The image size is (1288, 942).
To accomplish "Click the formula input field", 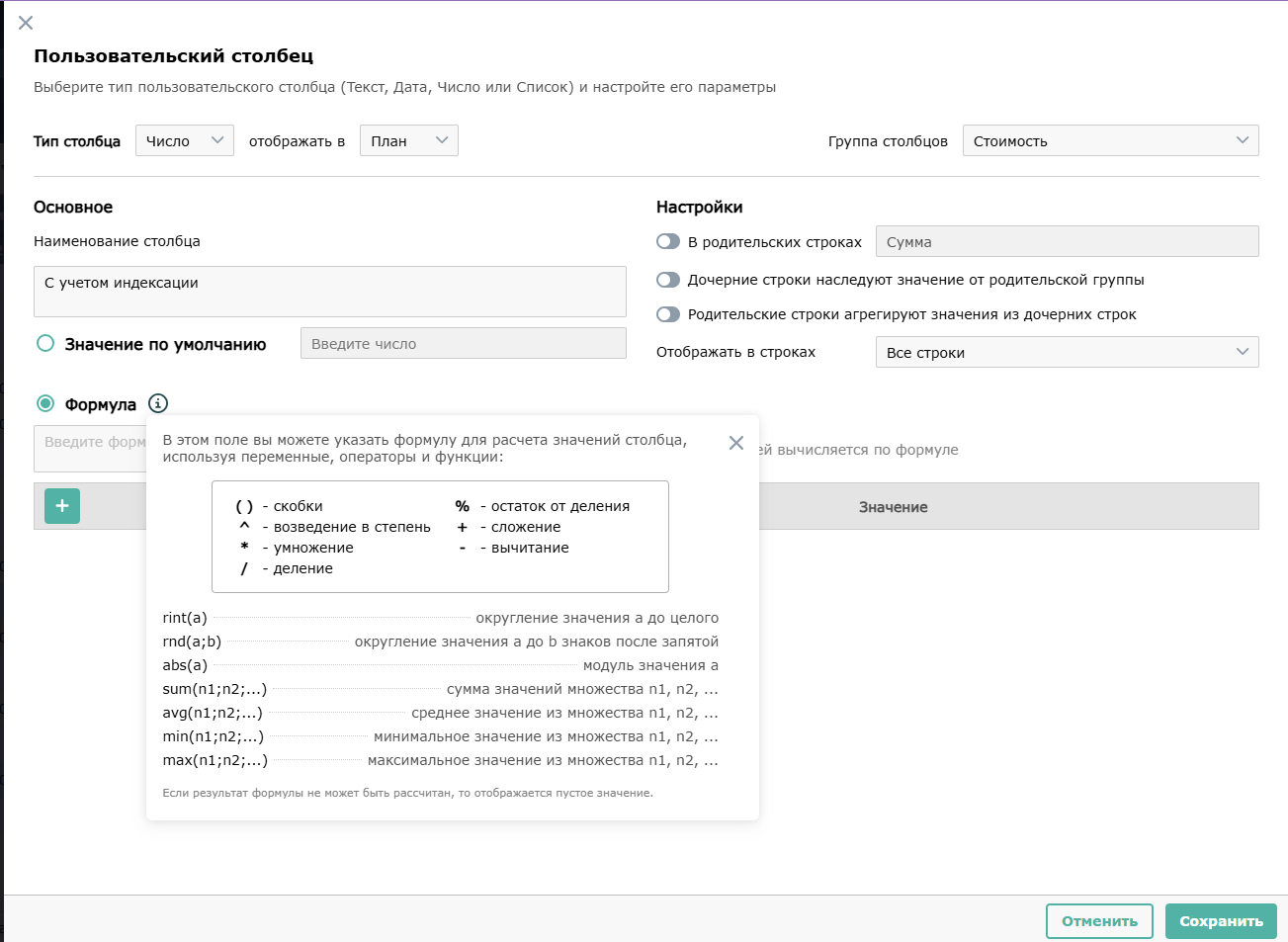I will (91, 448).
